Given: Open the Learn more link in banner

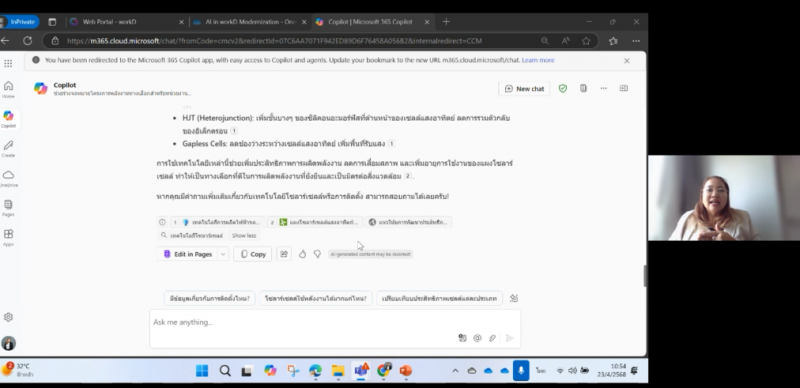Looking at the screenshot, I should point(538,60).
